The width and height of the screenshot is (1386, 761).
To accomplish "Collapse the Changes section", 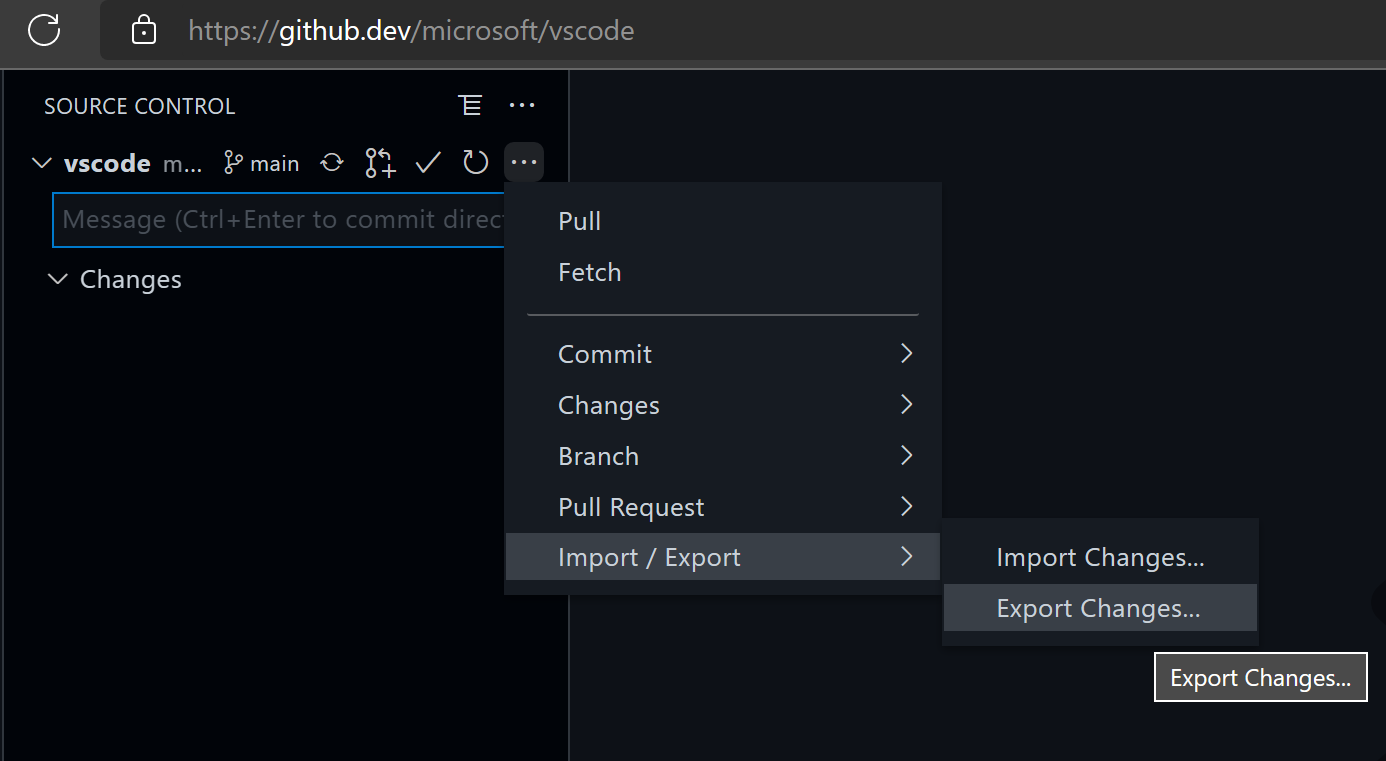I will (x=57, y=279).
